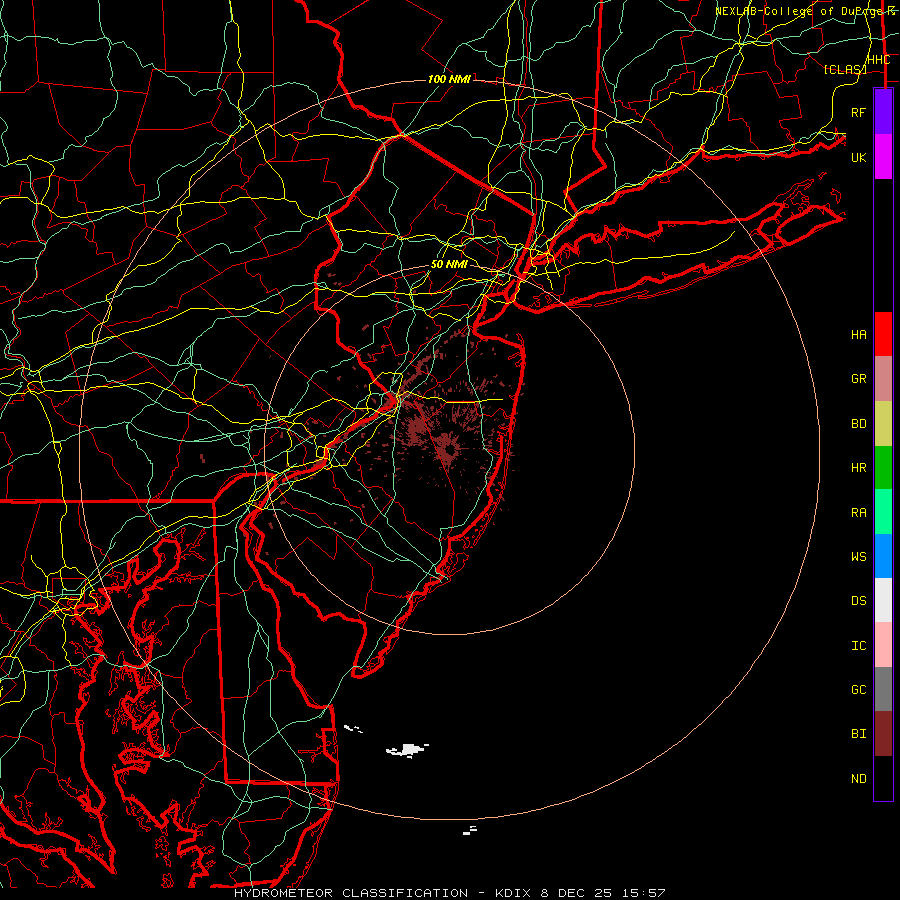
Task: Click the BI brown legend swatch
Action: click(883, 734)
